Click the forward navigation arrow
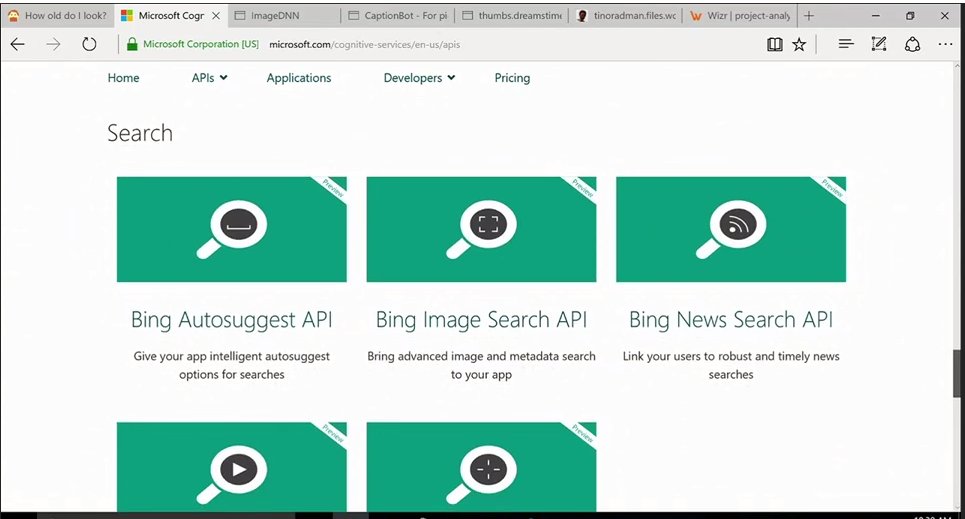The image size is (965, 519). click(x=54, y=44)
